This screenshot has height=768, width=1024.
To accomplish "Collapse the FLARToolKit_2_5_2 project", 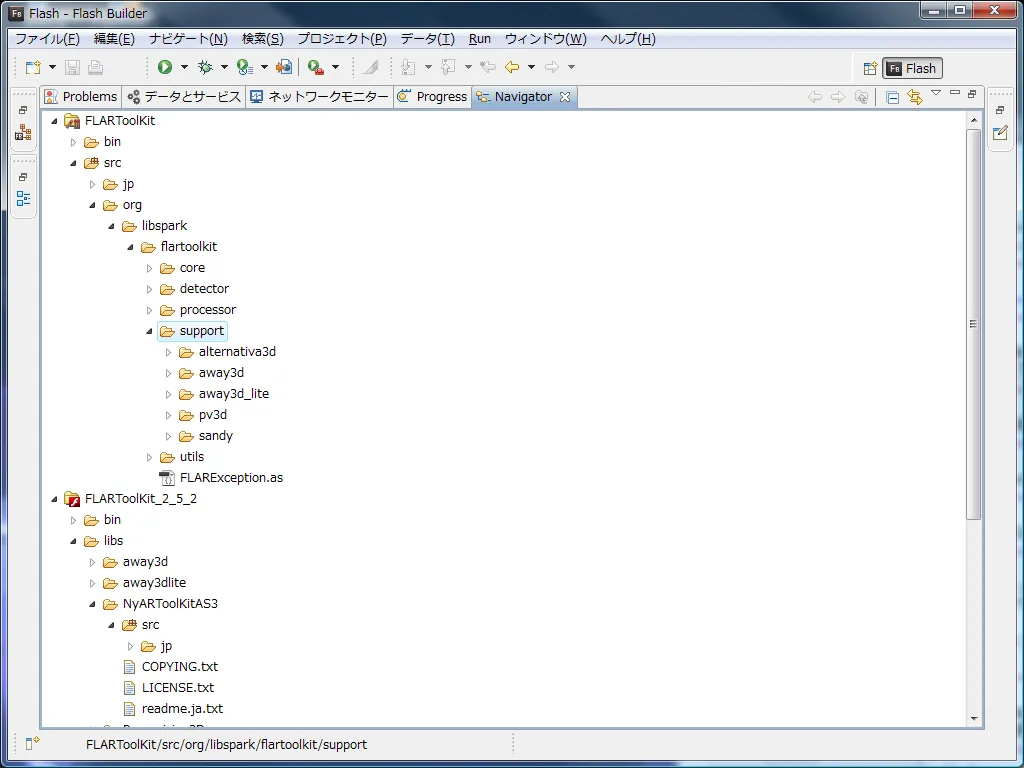I will point(54,499).
